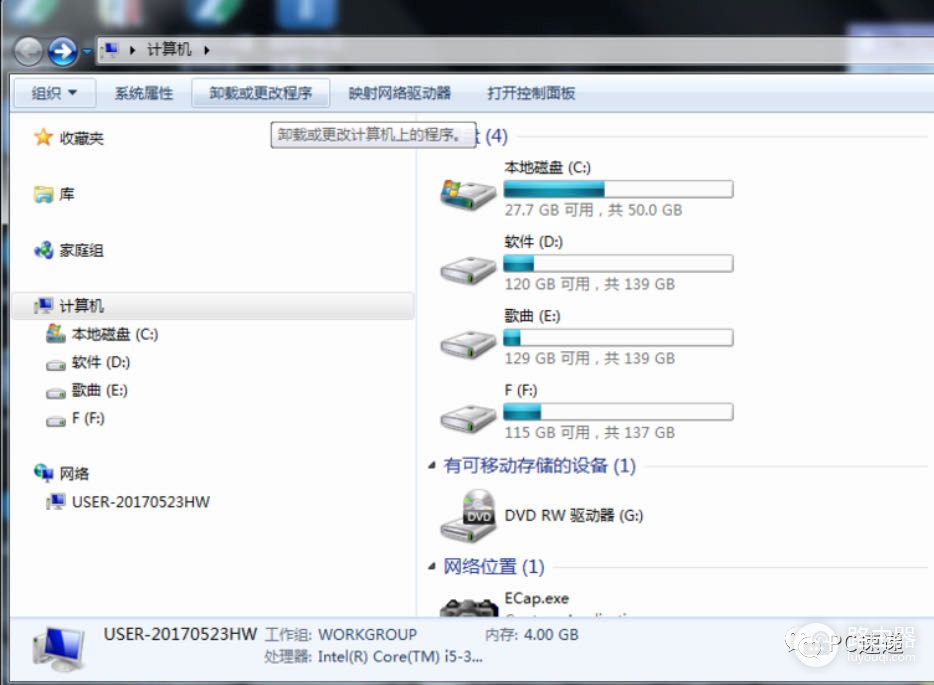Click the 软件 (D:) hard drive icon
The image size is (934, 685).
pos(468,270)
